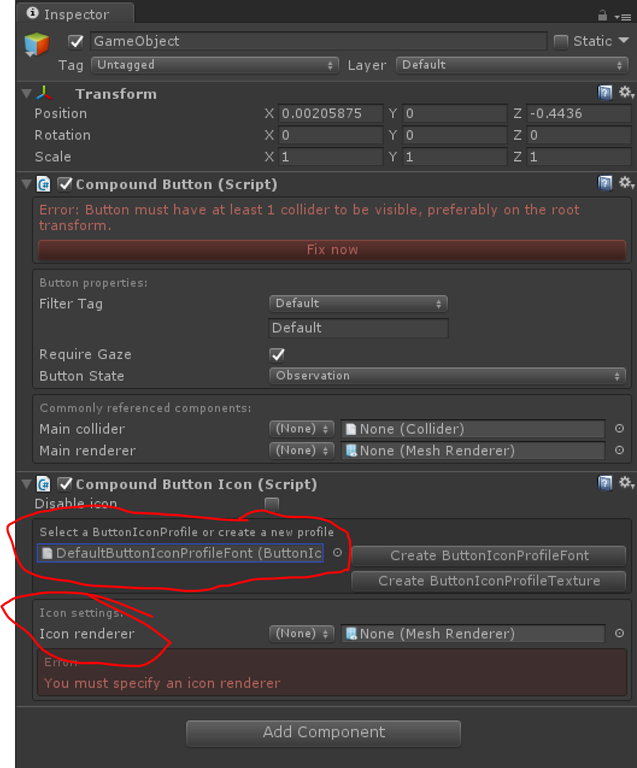Viewport: 637px width, 768px height.
Task: Open Transform component help icon
Action: point(605,92)
